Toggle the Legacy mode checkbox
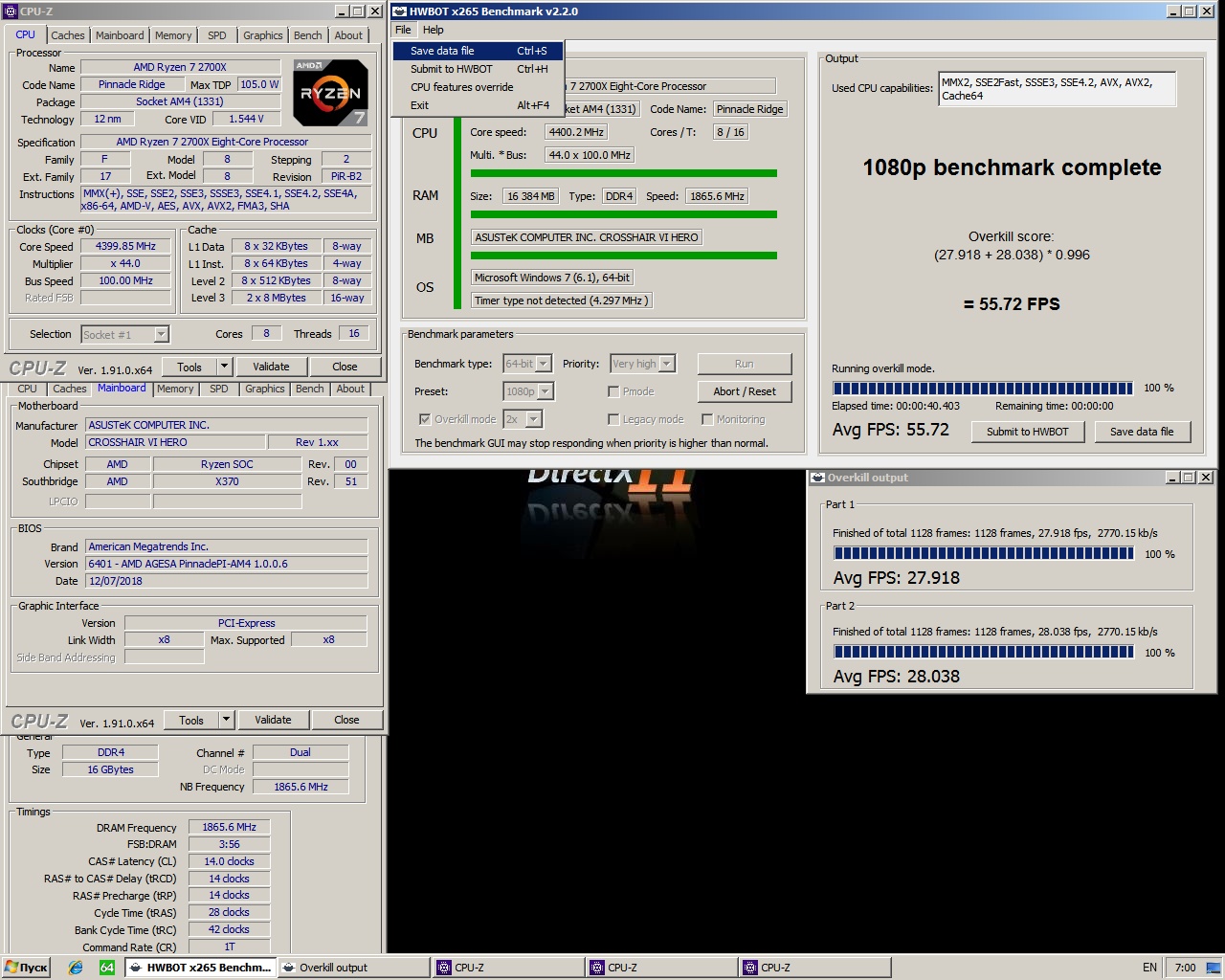Screen dimensions: 1225x980 pos(613,419)
